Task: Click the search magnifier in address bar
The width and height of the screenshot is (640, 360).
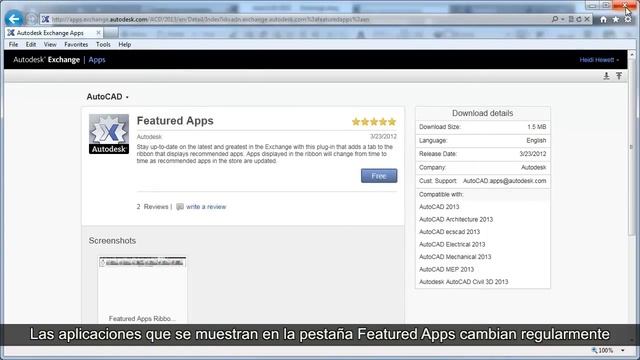Action: coord(555,19)
